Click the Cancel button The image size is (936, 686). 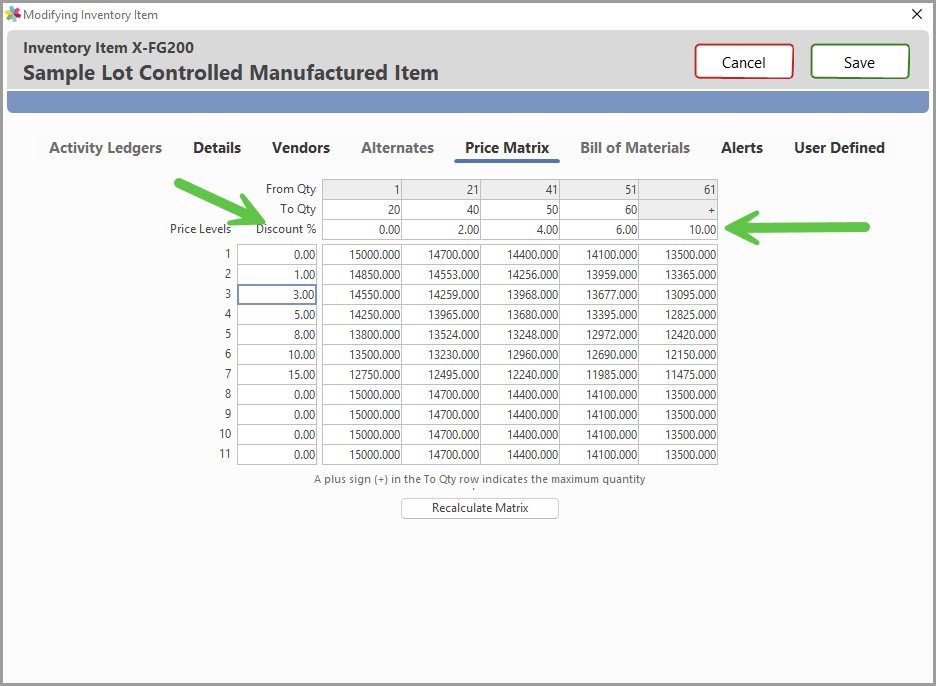[744, 61]
